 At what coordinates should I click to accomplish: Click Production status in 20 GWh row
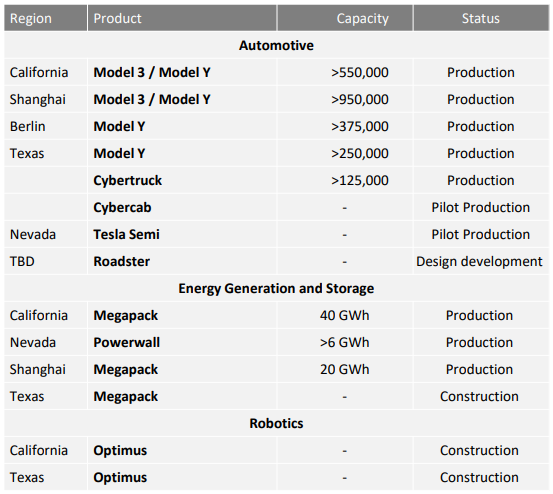click(479, 369)
